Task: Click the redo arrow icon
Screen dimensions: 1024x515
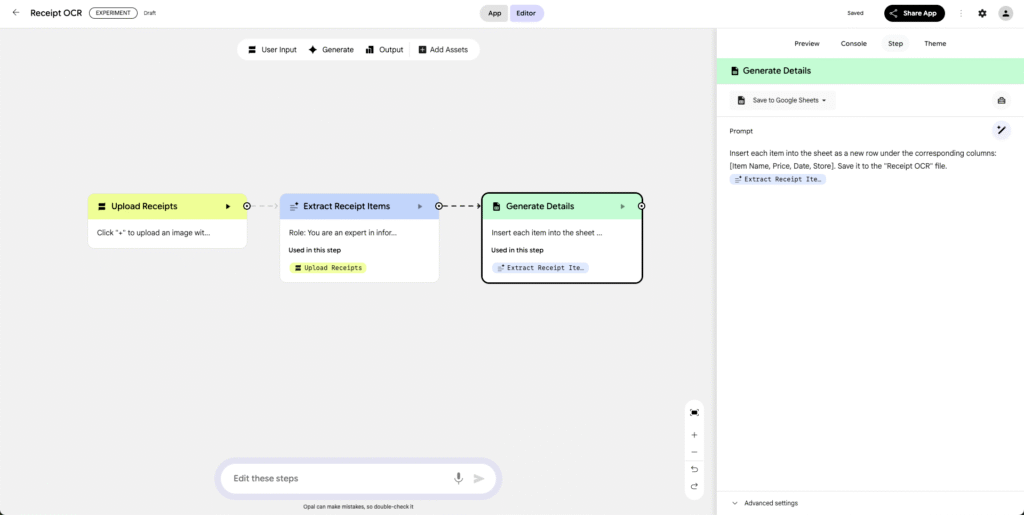Action: (x=694, y=486)
